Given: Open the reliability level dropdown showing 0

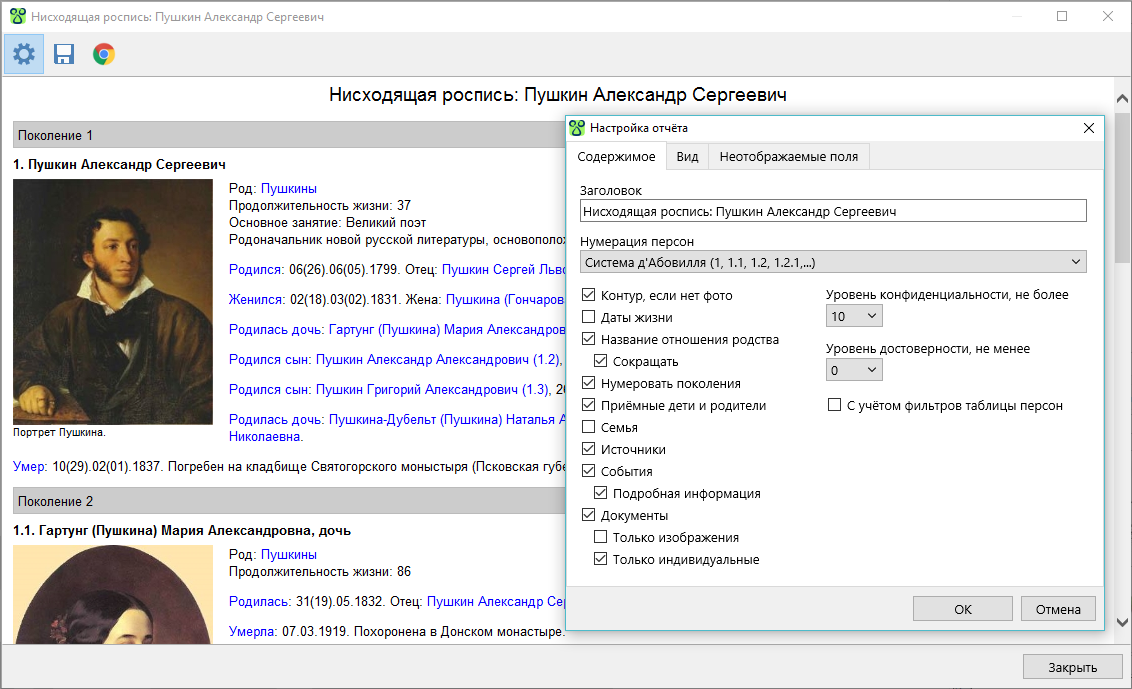Looking at the screenshot, I should click(x=854, y=370).
